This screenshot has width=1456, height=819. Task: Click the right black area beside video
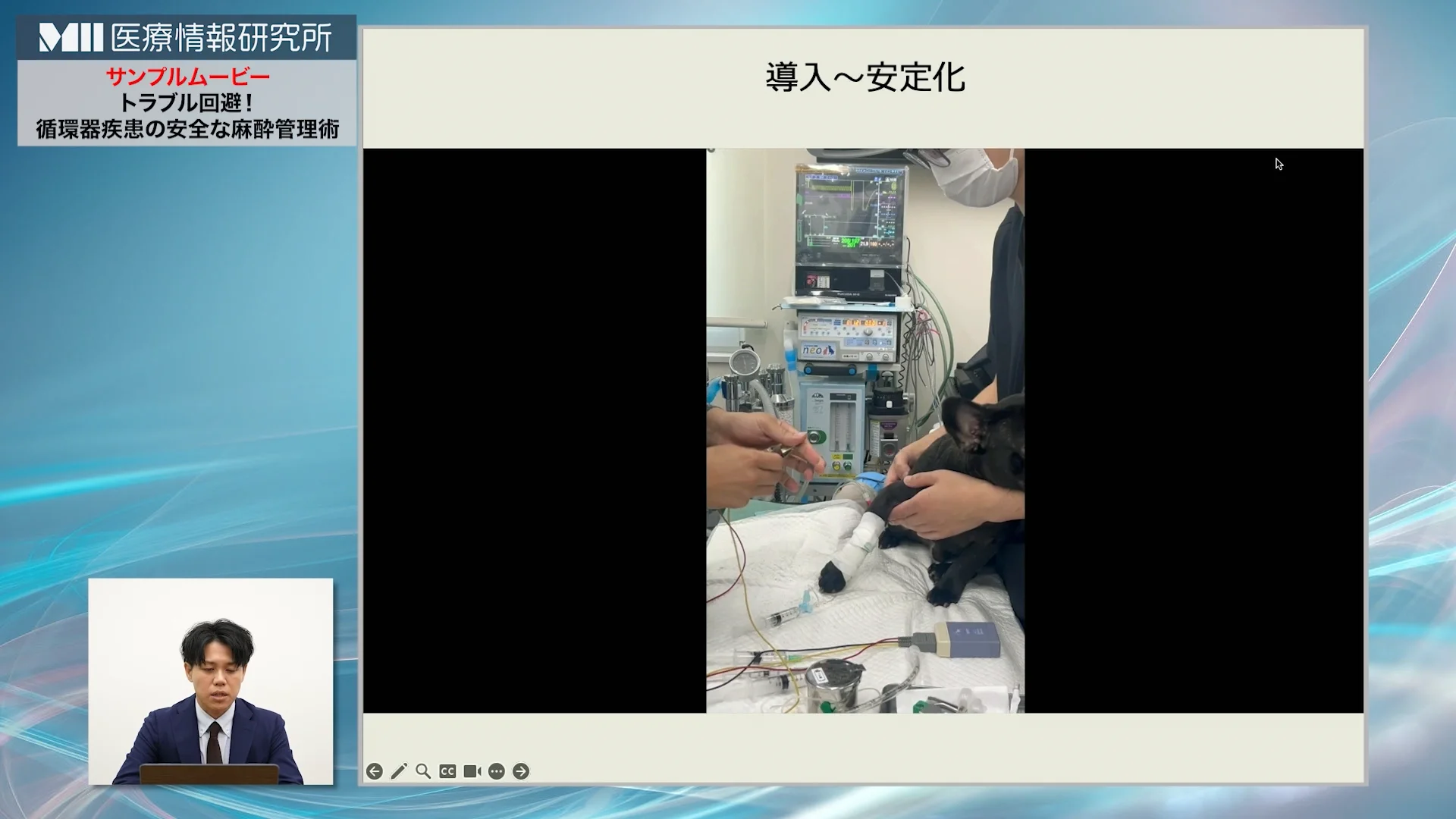(x=1193, y=430)
